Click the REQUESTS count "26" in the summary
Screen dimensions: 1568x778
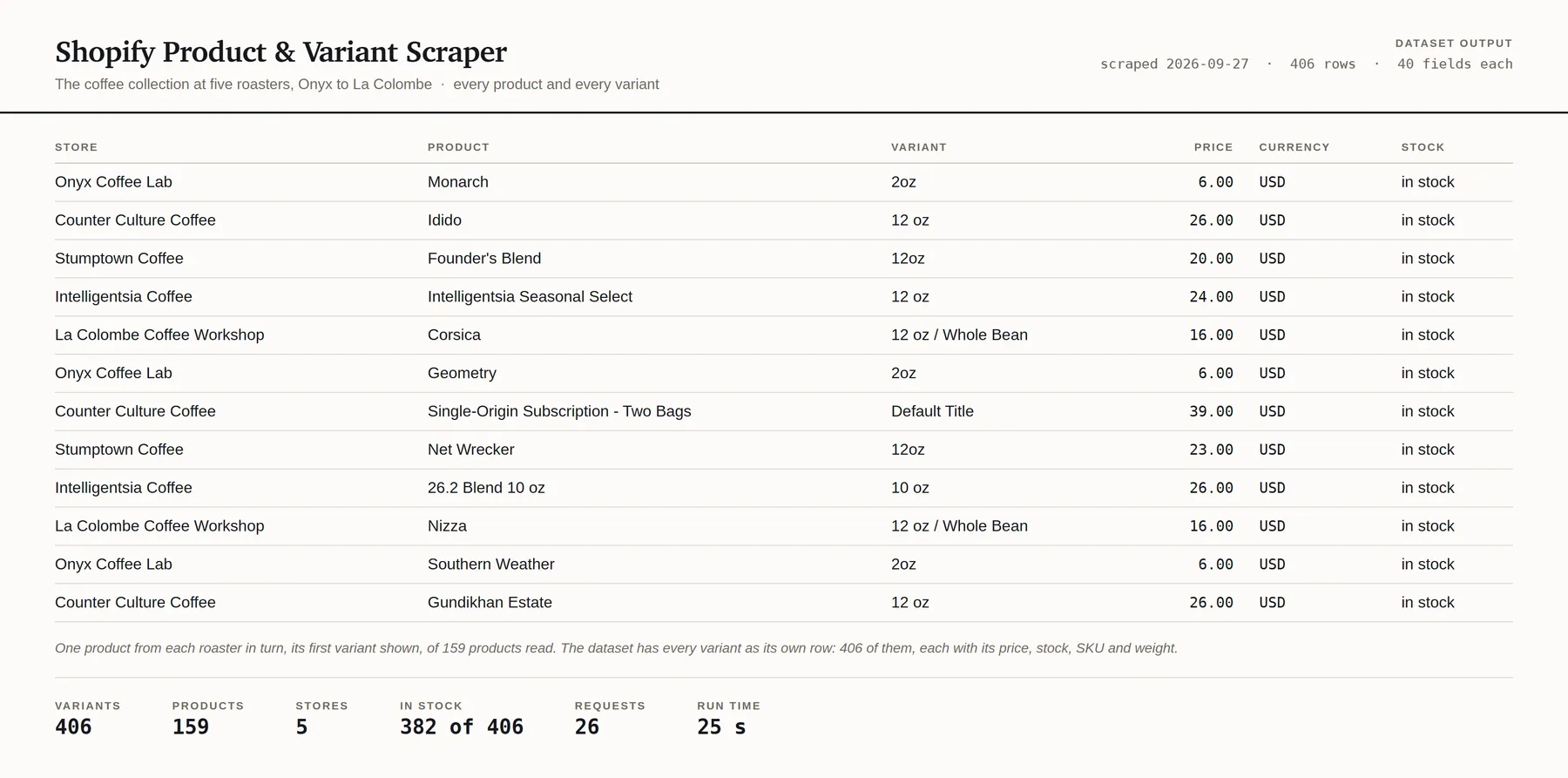point(587,727)
